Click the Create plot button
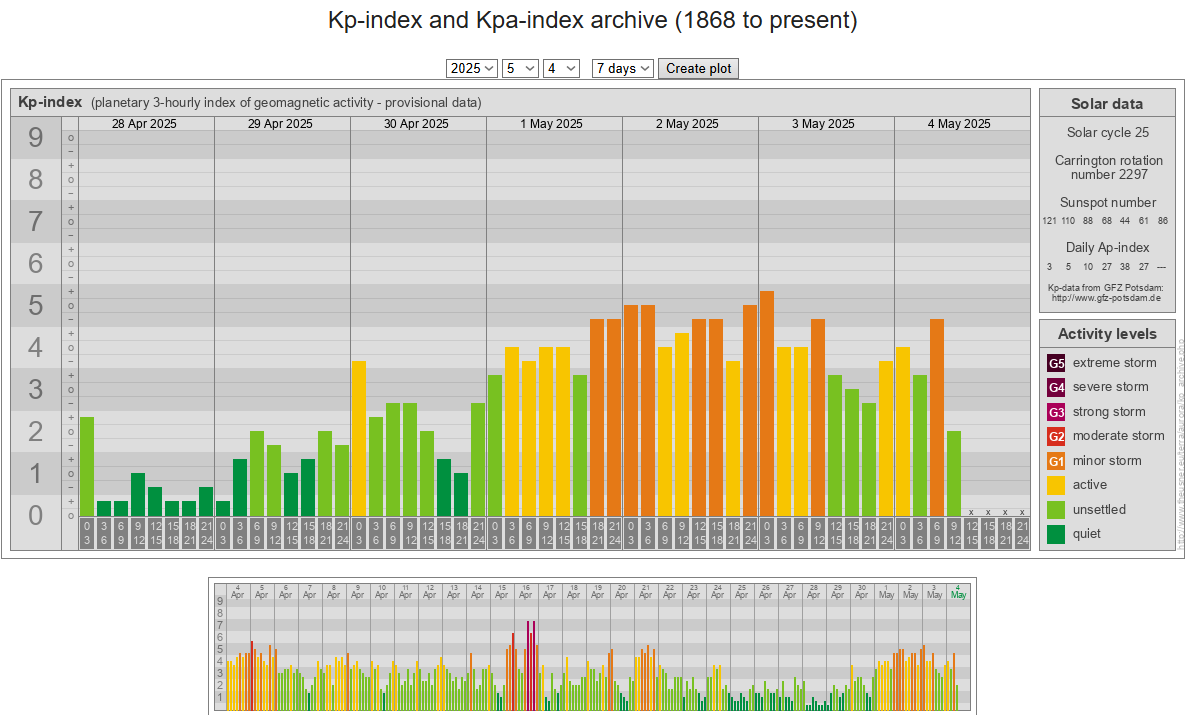The width and height of the screenshot is (1185, 715). (x=698, y=68)
